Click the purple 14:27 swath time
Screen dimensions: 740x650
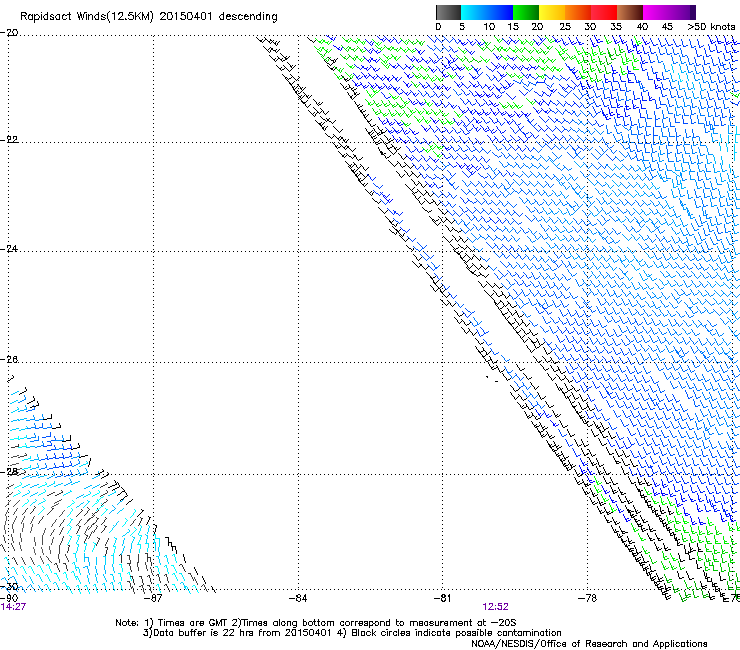click(x=13, y=607)
